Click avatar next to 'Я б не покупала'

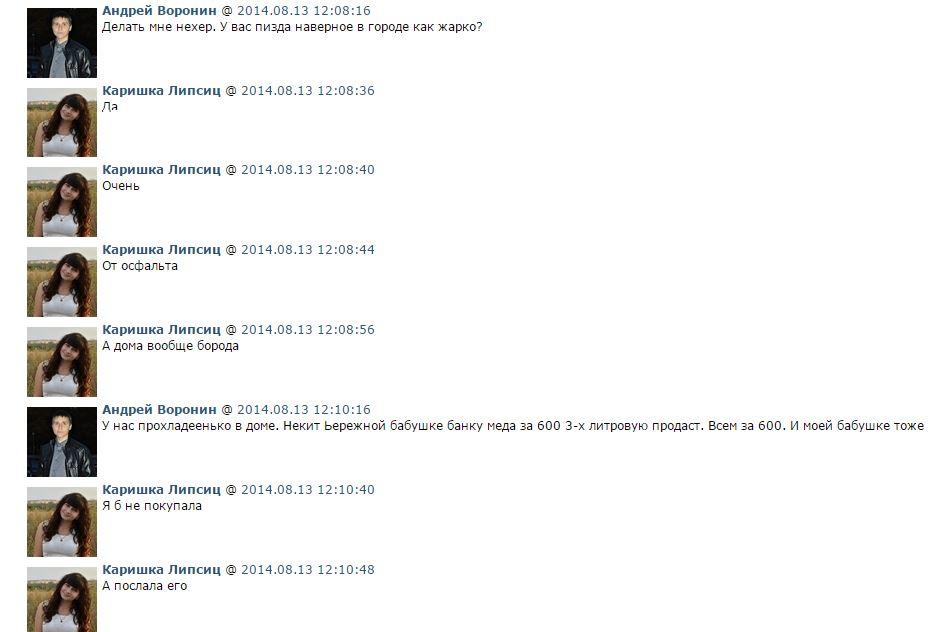62,522
